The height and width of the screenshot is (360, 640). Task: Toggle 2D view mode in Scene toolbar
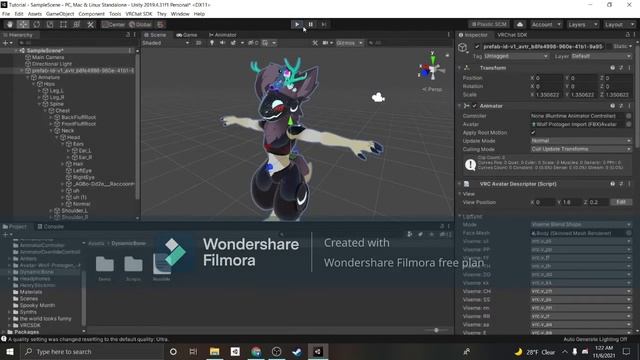[x=198, y=42]
